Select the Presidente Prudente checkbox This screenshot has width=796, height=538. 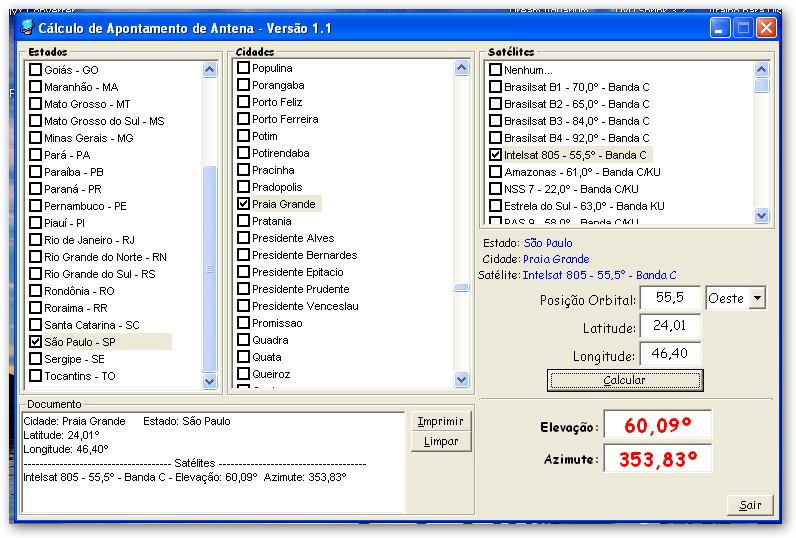[x=243, y=289]
